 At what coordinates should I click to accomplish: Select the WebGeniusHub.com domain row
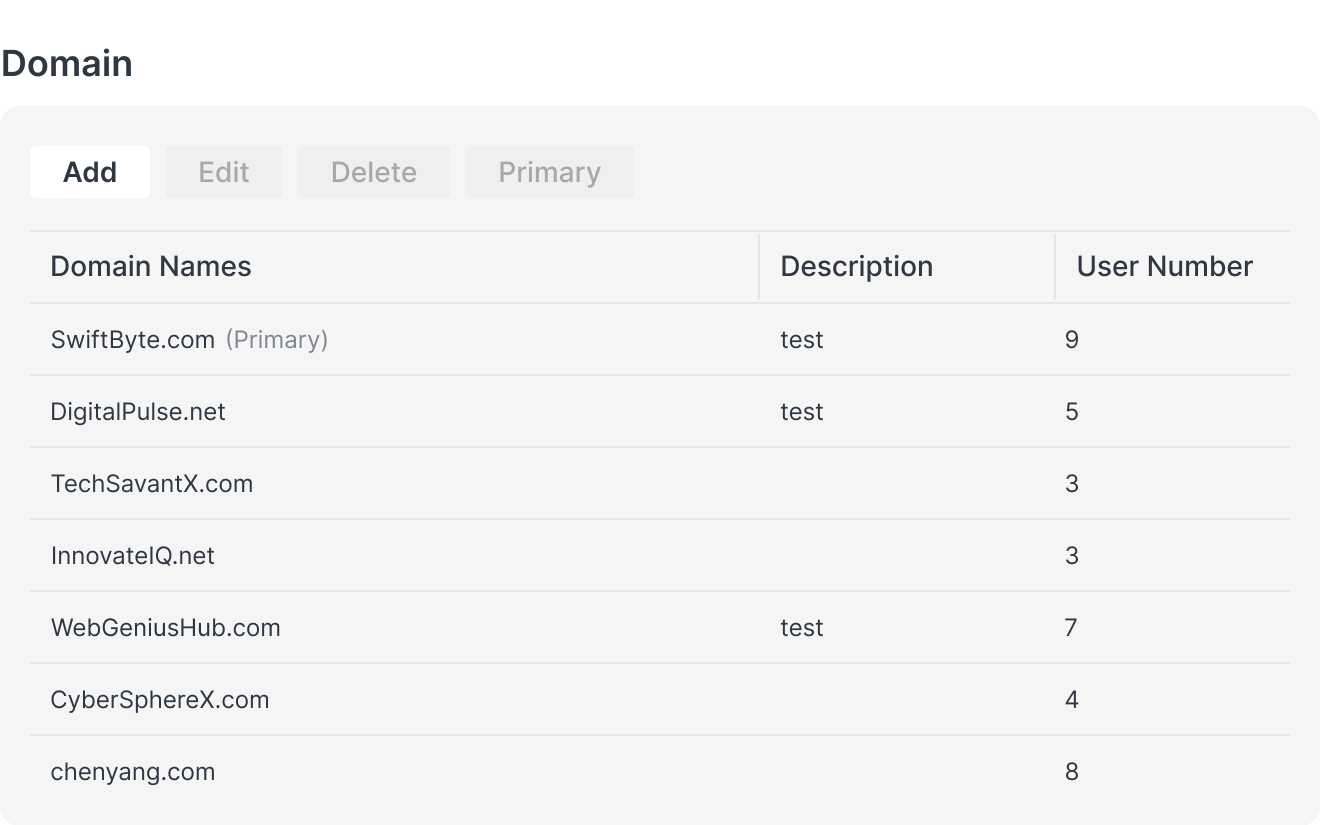pyautogui.click(x=165, y=627)
